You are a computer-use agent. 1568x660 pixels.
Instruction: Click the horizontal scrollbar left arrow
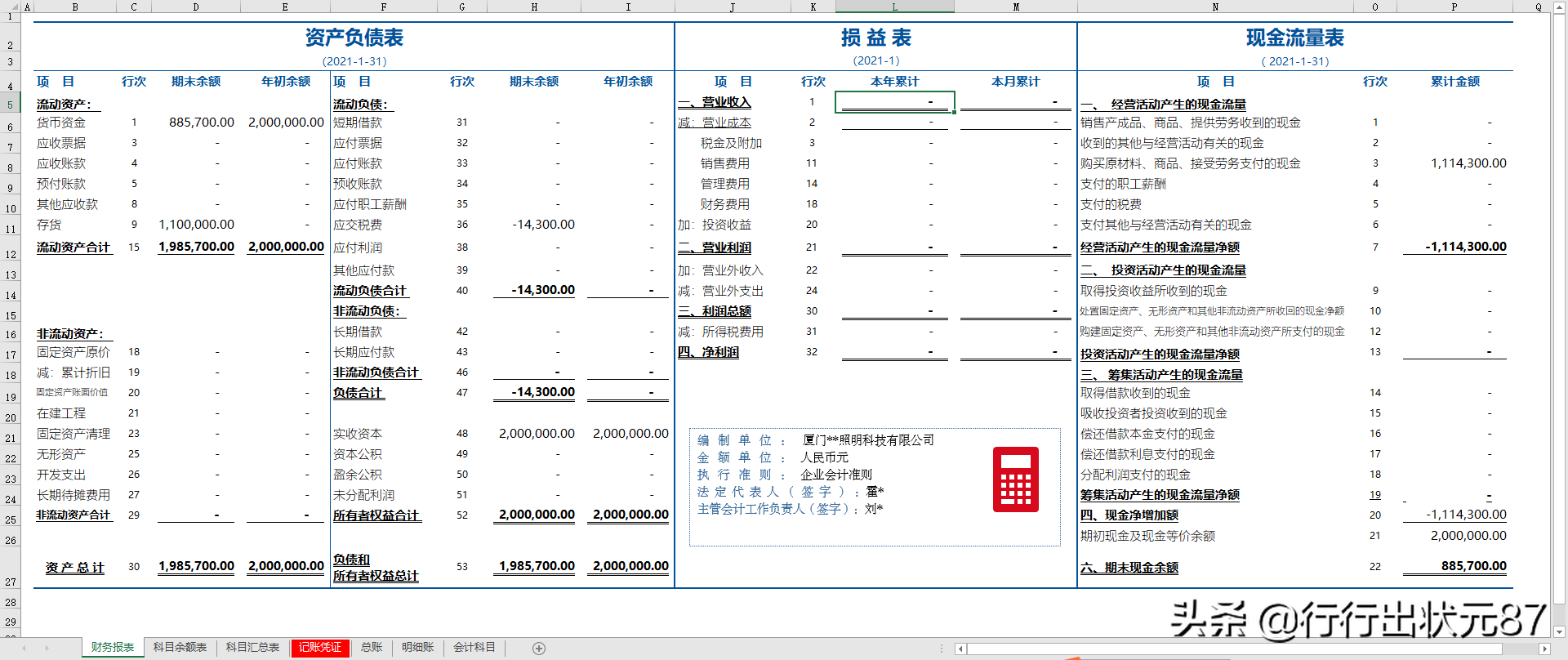click(x=961, y=649)
